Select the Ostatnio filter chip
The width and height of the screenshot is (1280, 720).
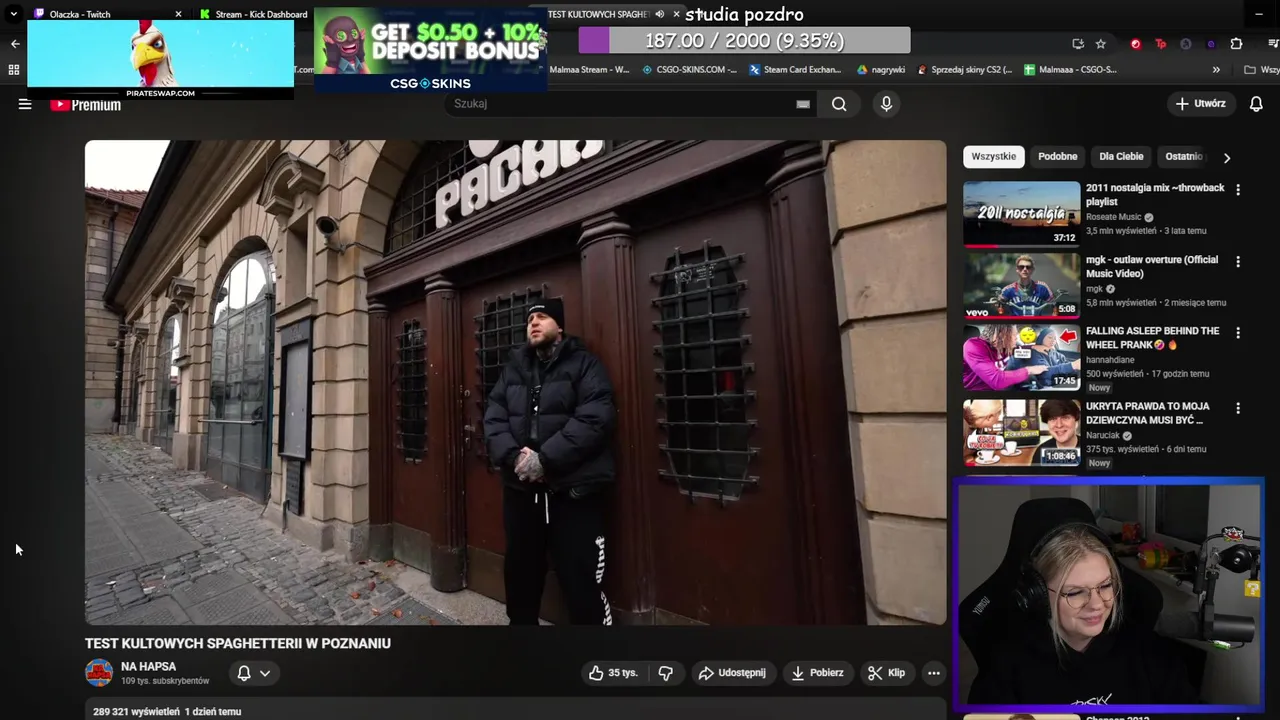tap(1184, 157)
